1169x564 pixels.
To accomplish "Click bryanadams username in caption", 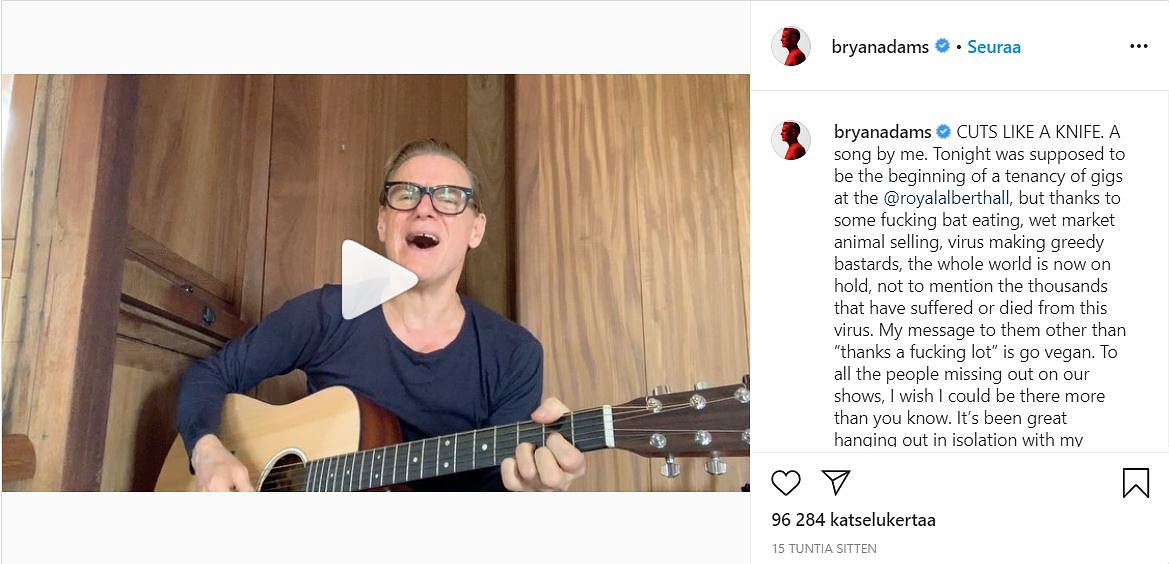I will tap(882, 132).
